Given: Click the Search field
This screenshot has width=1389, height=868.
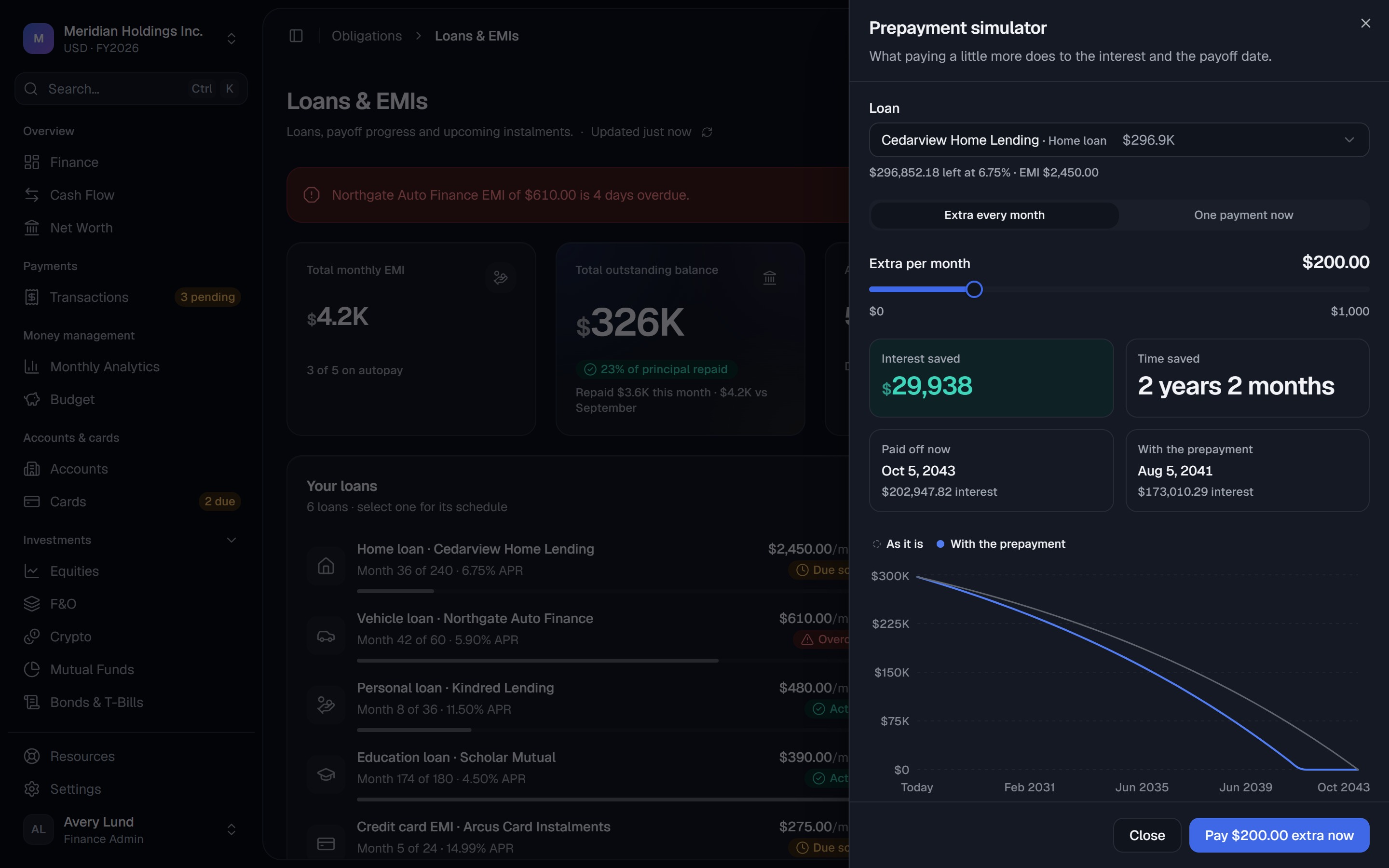Looking at the screenshot, I should pos(131,89).
